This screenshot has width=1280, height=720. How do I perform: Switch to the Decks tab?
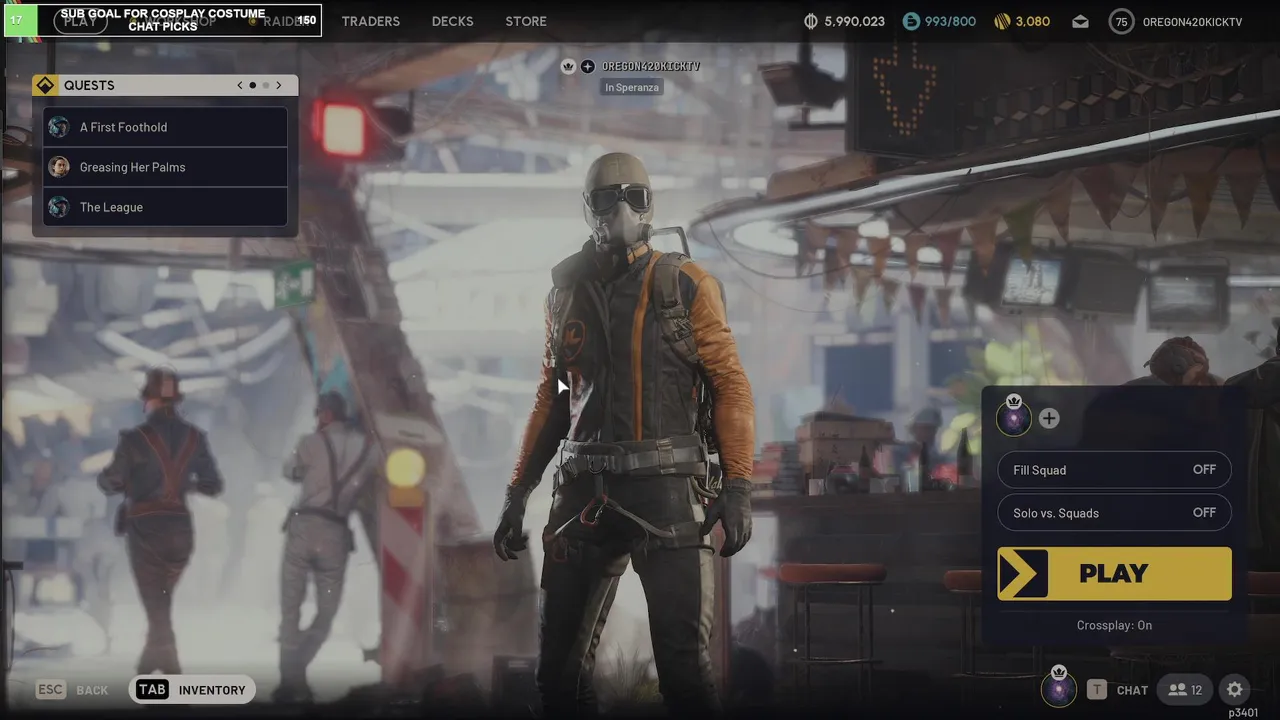coord(452,21)
